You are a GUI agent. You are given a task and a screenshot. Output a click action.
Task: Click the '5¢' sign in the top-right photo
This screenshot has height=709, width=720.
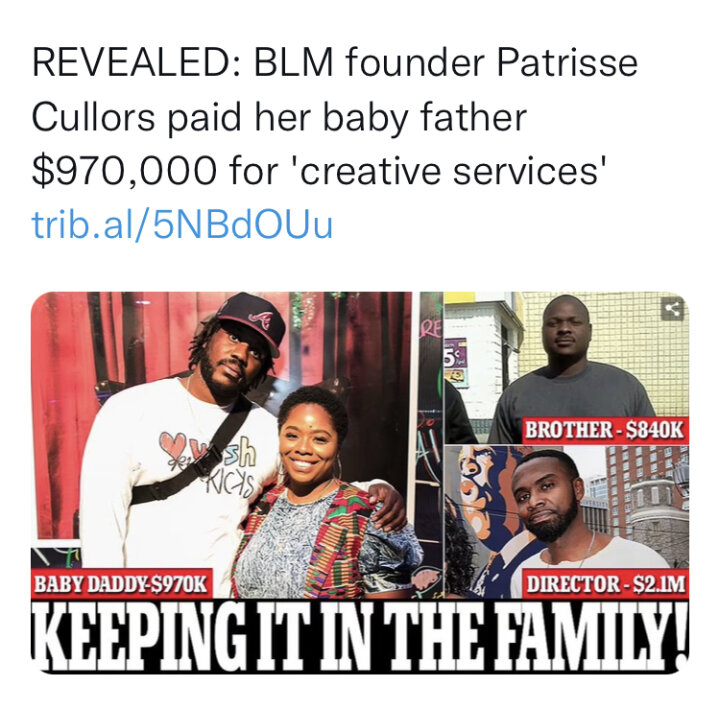tap(454, 359)
